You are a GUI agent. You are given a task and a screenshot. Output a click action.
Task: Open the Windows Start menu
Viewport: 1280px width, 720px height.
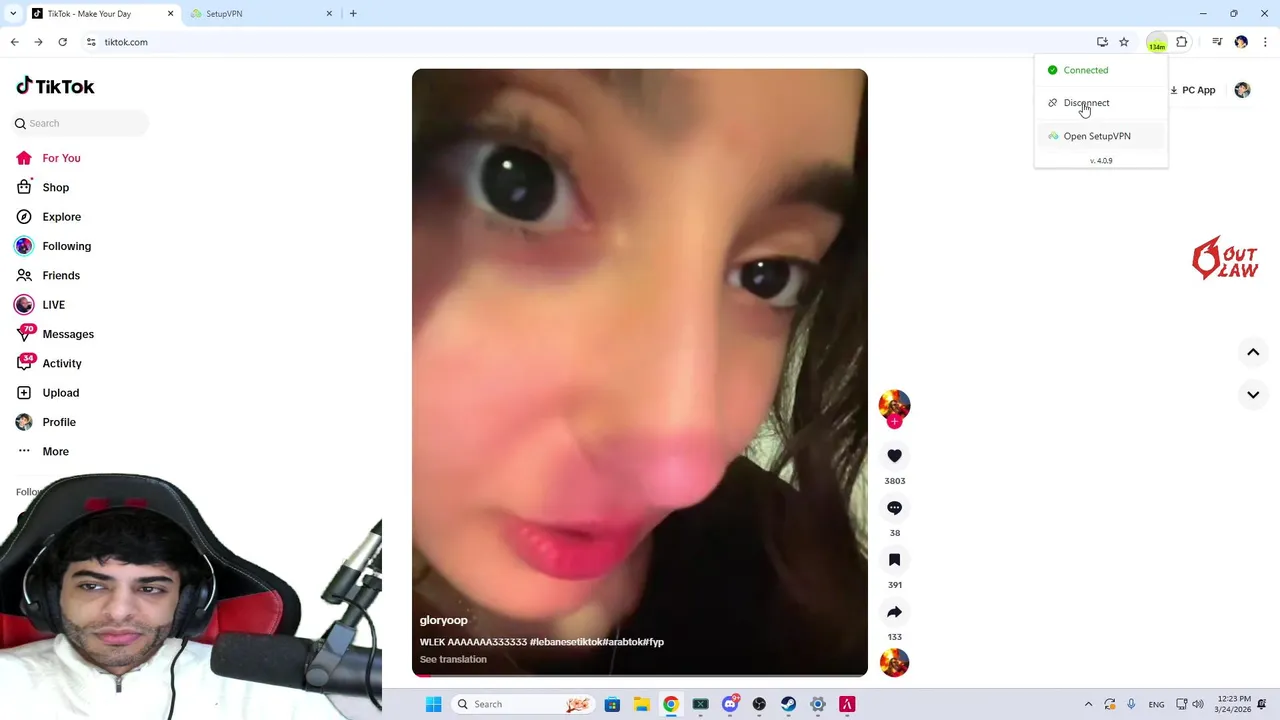pos(433,704)
